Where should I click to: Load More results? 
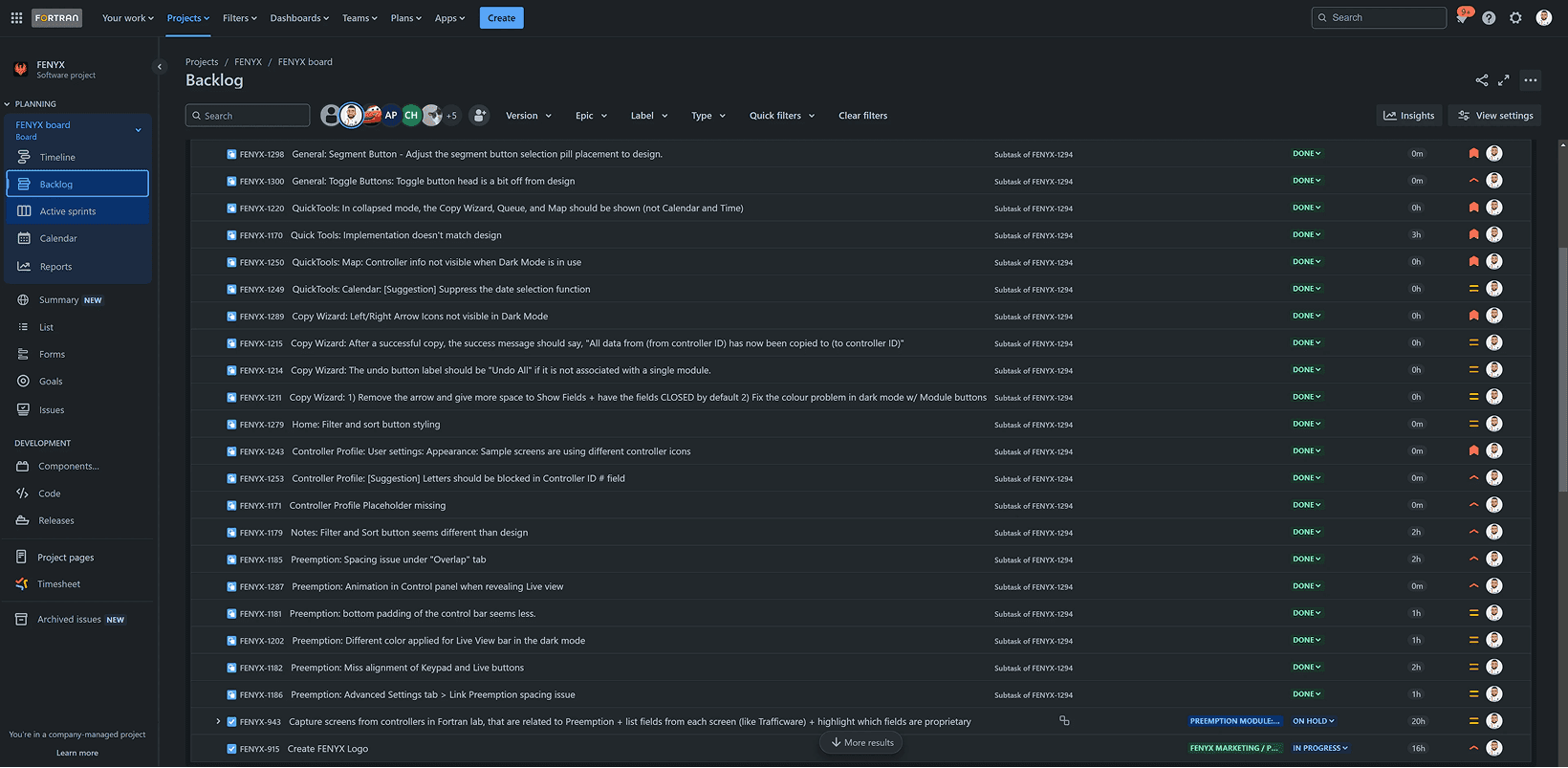coord(861,742)
